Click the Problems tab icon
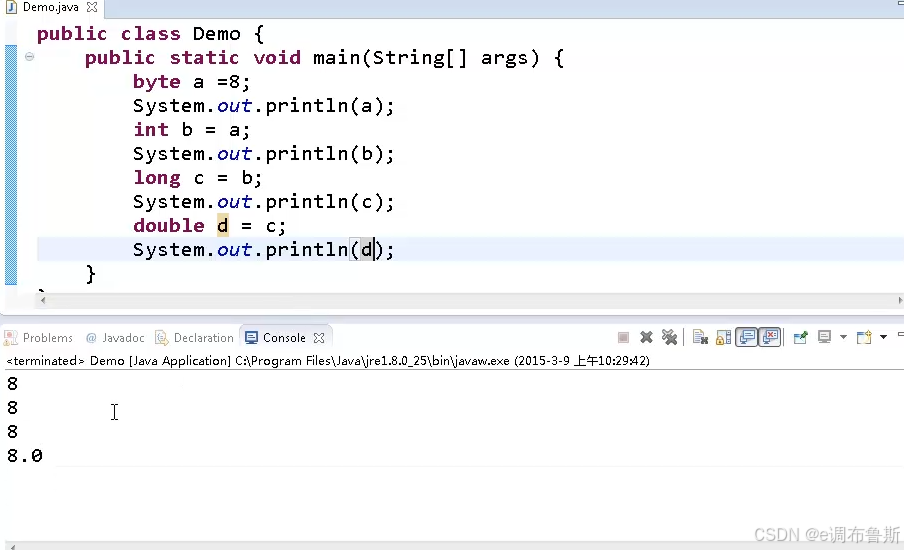 point(10,338)
